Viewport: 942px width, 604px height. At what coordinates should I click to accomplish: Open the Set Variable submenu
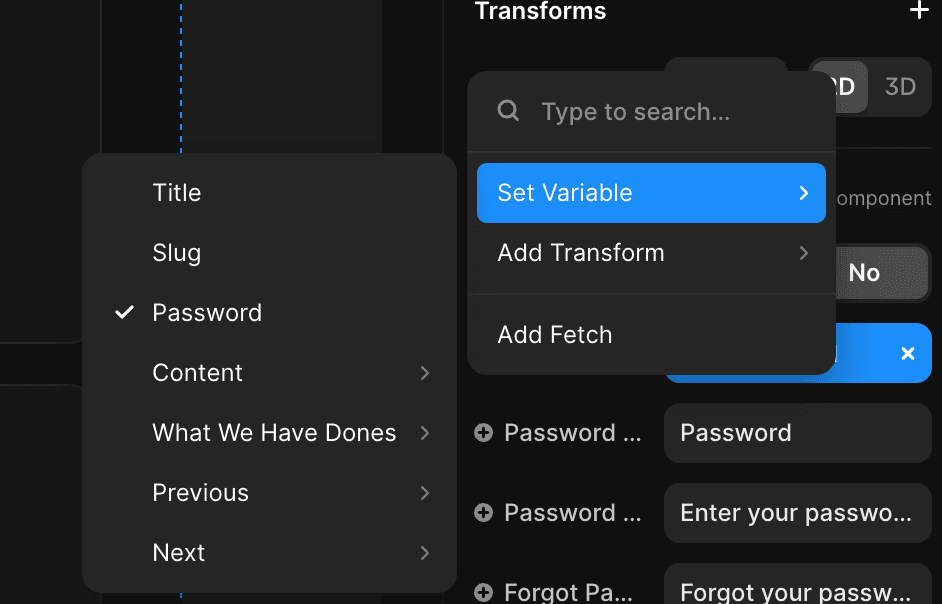point(651,193)
